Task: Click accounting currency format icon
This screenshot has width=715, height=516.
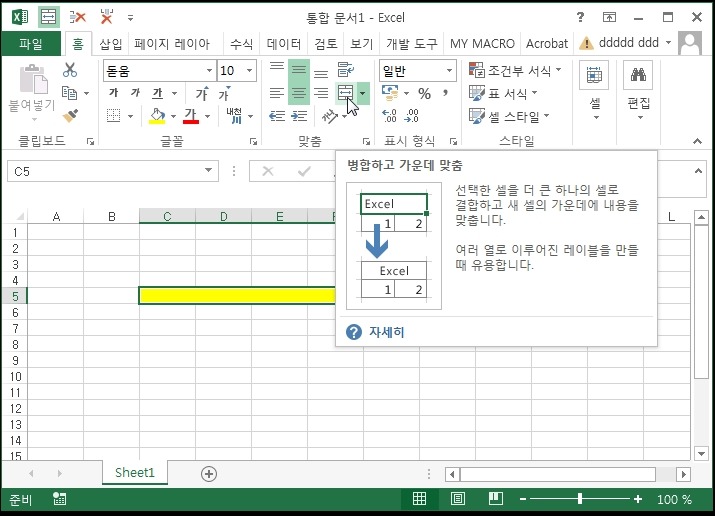Action: pos(390,93)
